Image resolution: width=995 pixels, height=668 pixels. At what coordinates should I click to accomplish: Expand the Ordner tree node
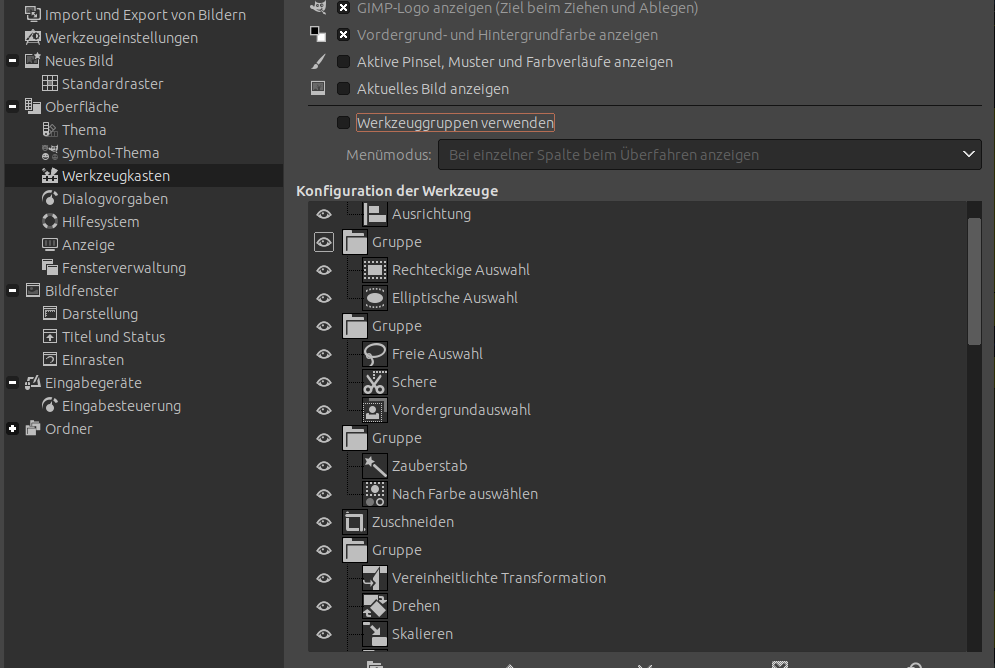(x=13, y=429)
